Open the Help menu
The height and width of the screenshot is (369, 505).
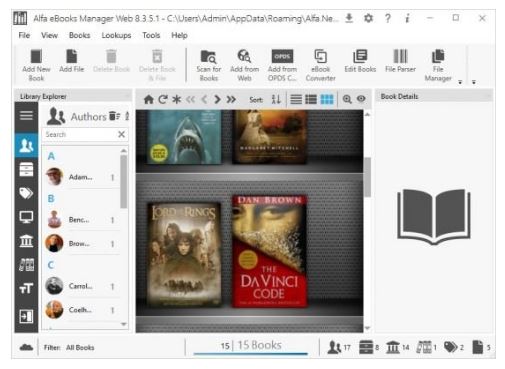[x=179, y=35]
